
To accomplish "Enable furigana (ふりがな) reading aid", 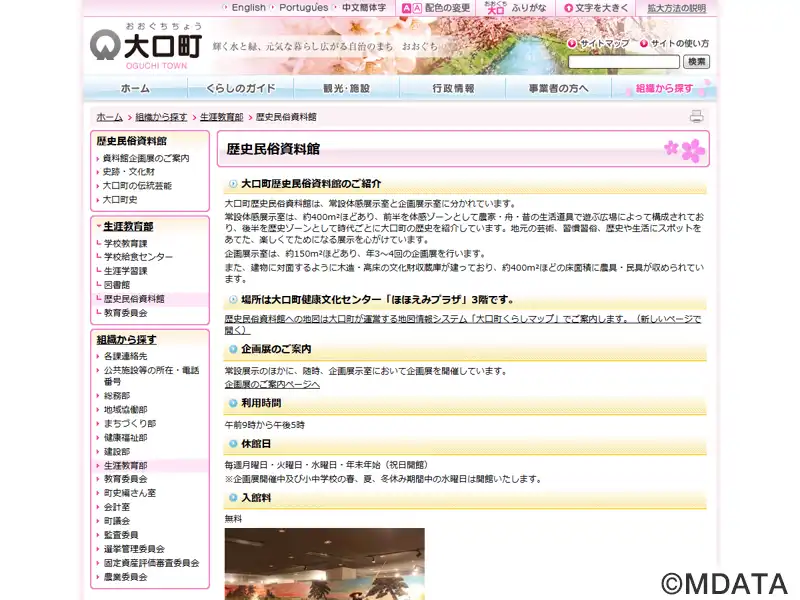I will tap(517, 8).
